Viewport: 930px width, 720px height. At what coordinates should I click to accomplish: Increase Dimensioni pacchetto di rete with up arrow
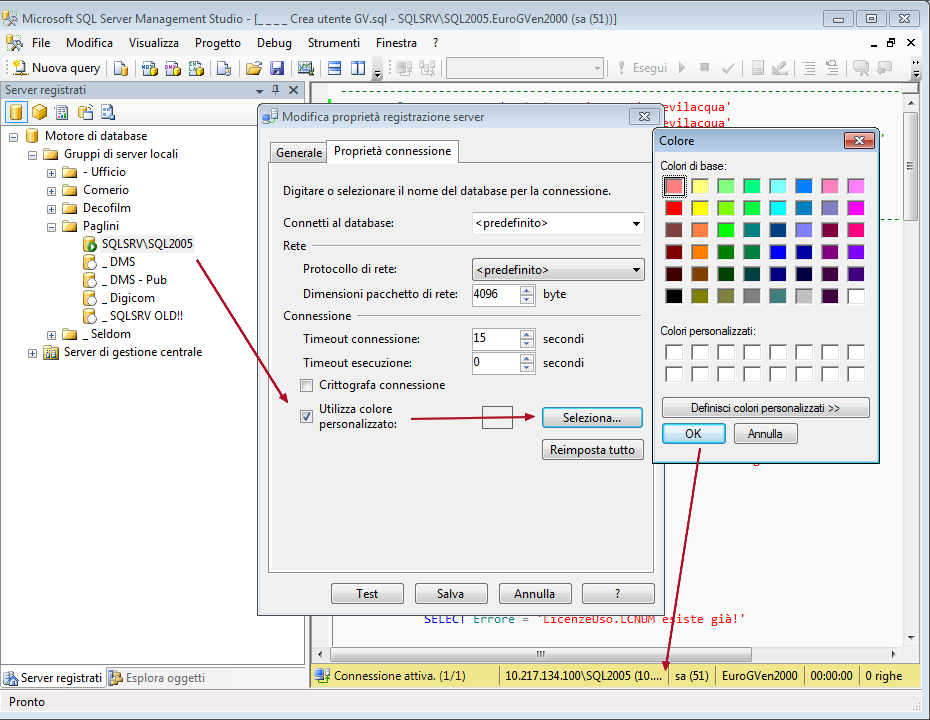pos(527,289)
